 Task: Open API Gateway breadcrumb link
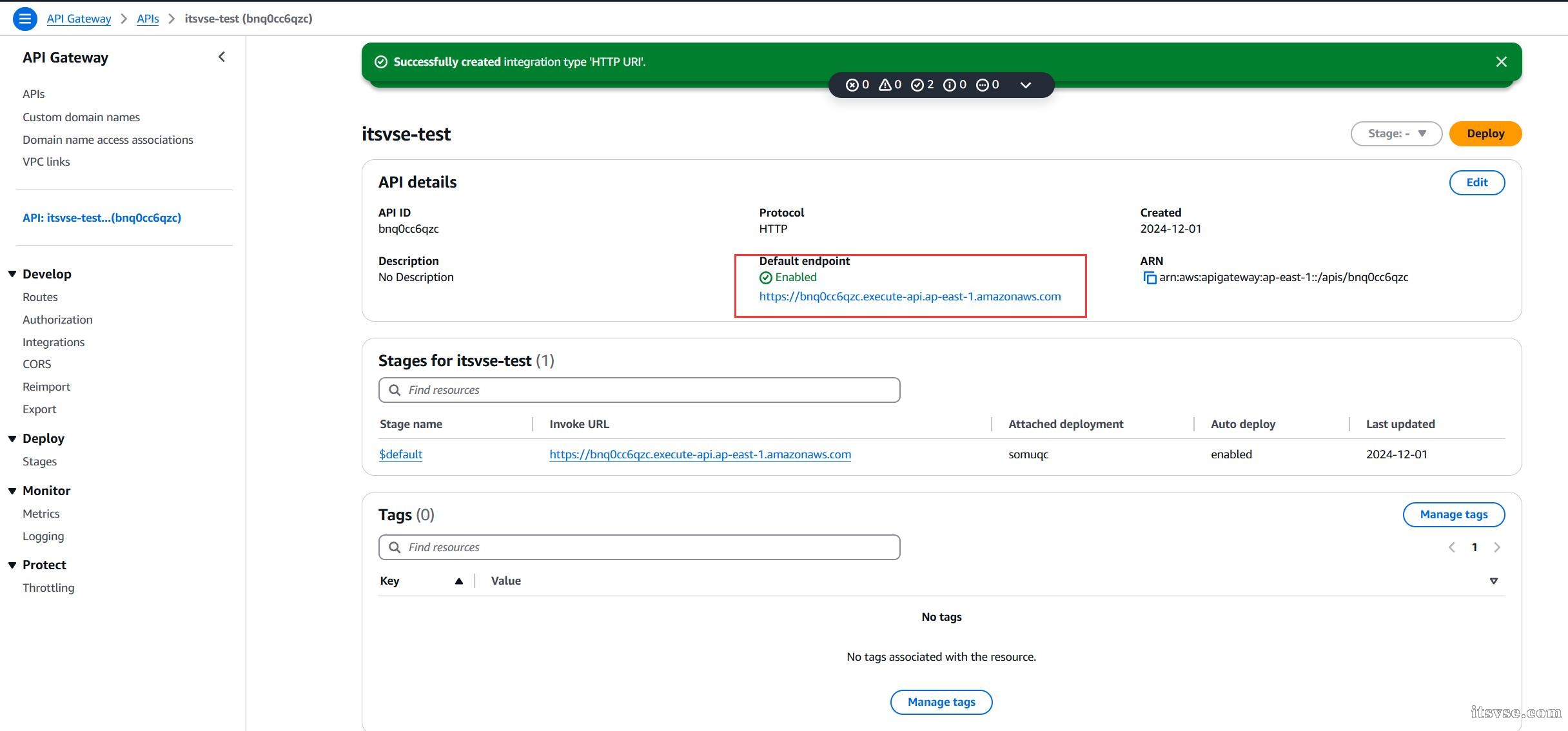click(79, 19)
